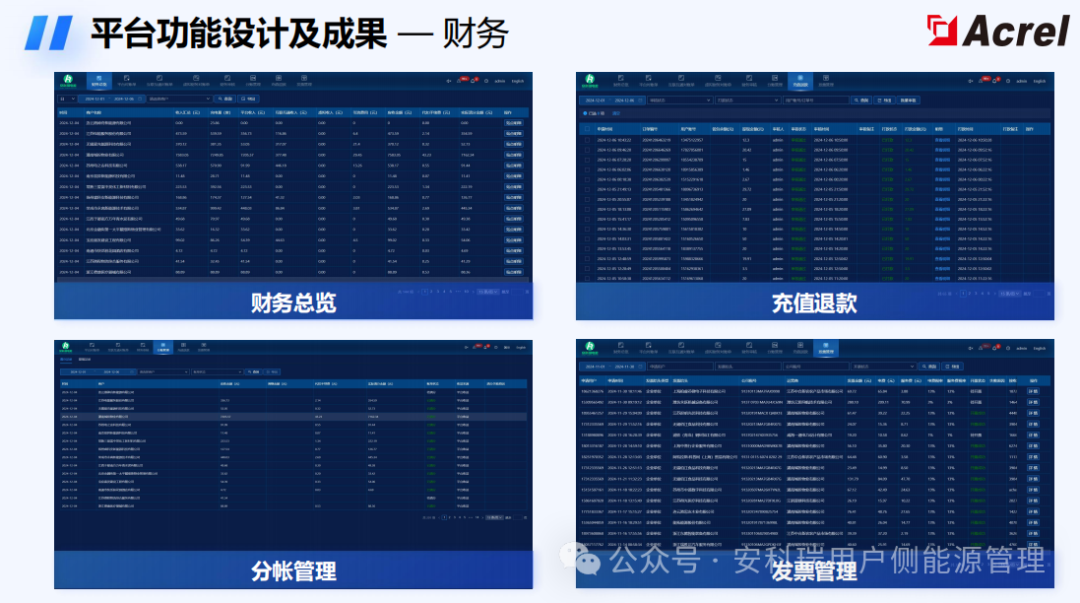Click the 平台对账单 icon in top navigation
1080x603 pixels.
pos(126,79)
